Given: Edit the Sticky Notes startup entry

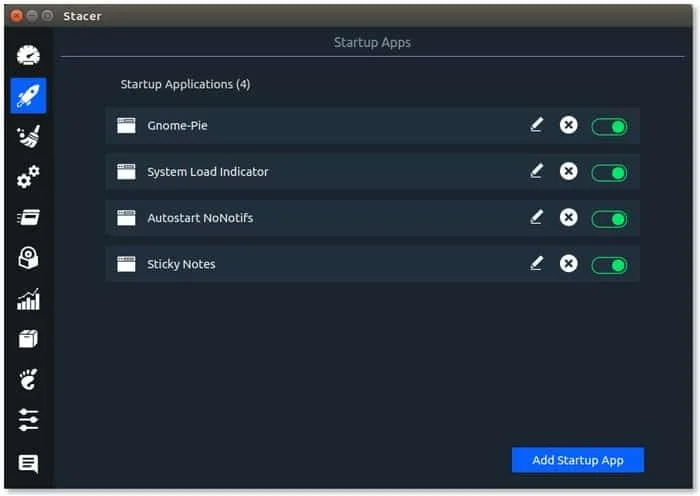Looking at the screenshot, I should tap(537, 263).
